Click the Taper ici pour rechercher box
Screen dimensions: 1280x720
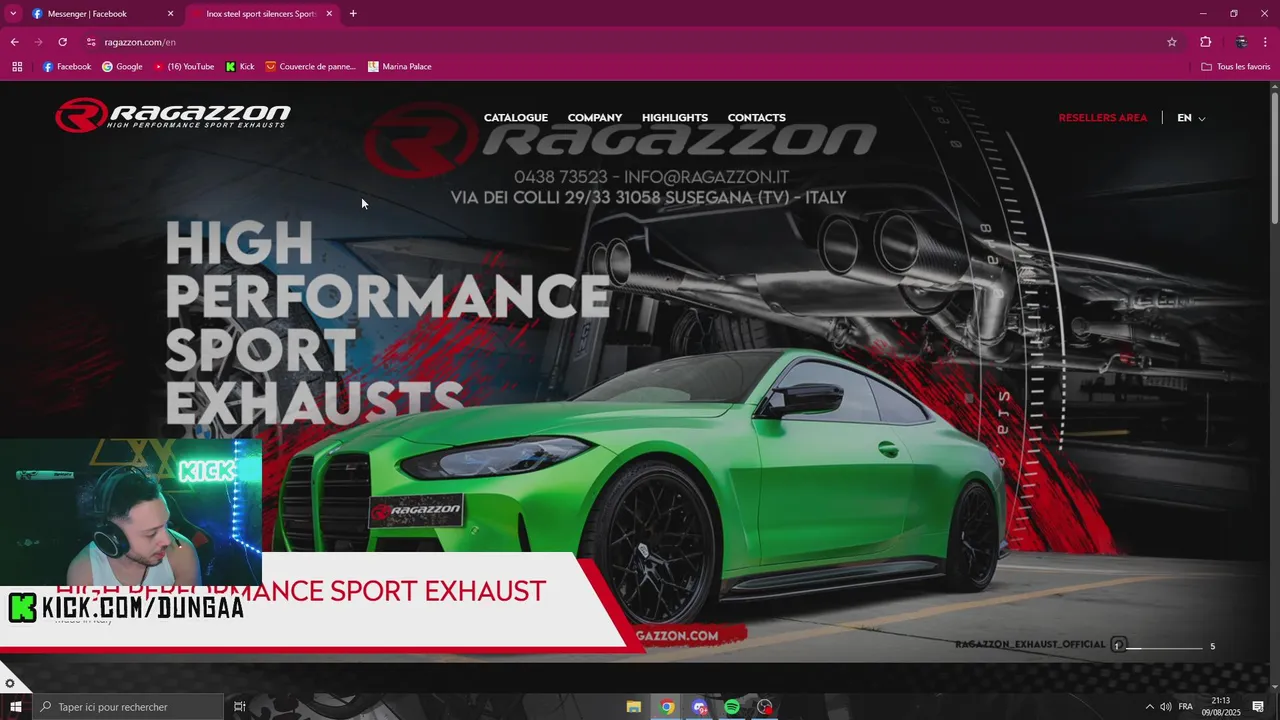pyautogui.click(x=128, y=707)
